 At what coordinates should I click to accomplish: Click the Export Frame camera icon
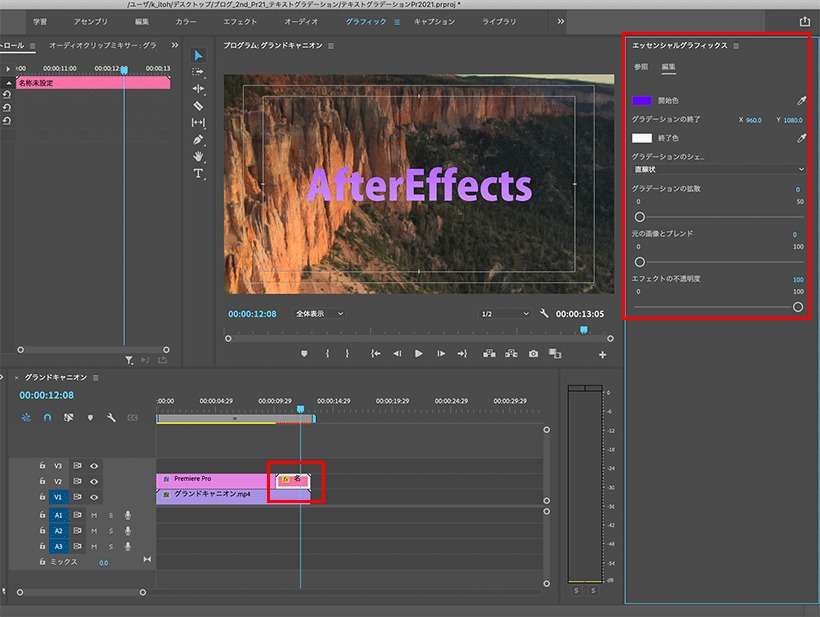pos(533,354)
